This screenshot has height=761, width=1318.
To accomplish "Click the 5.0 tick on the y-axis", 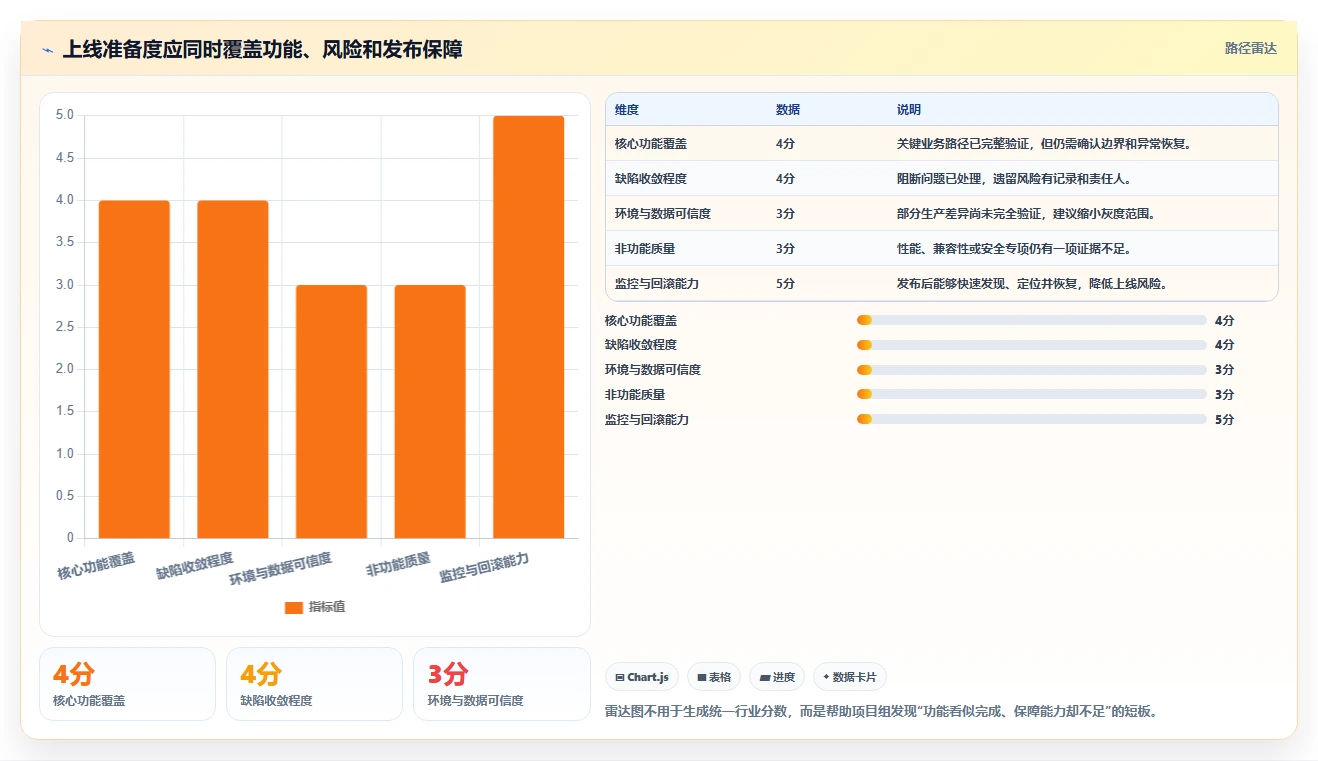I will tap(65, 115).
